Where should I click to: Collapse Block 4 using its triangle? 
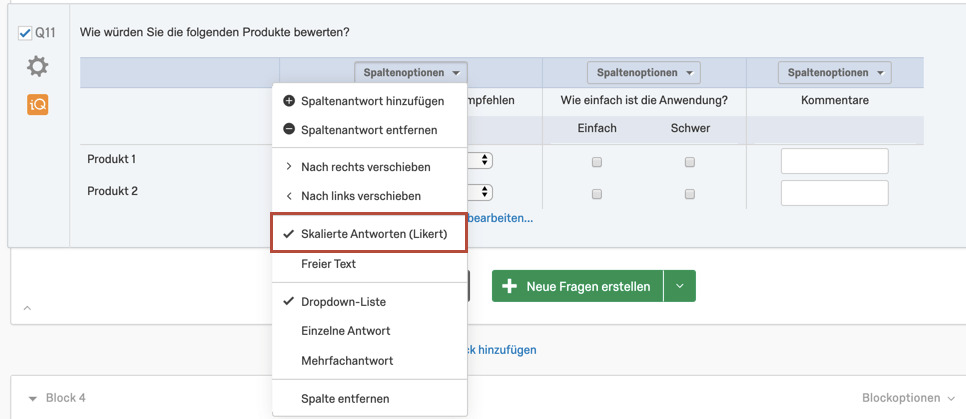click(33, 399)
